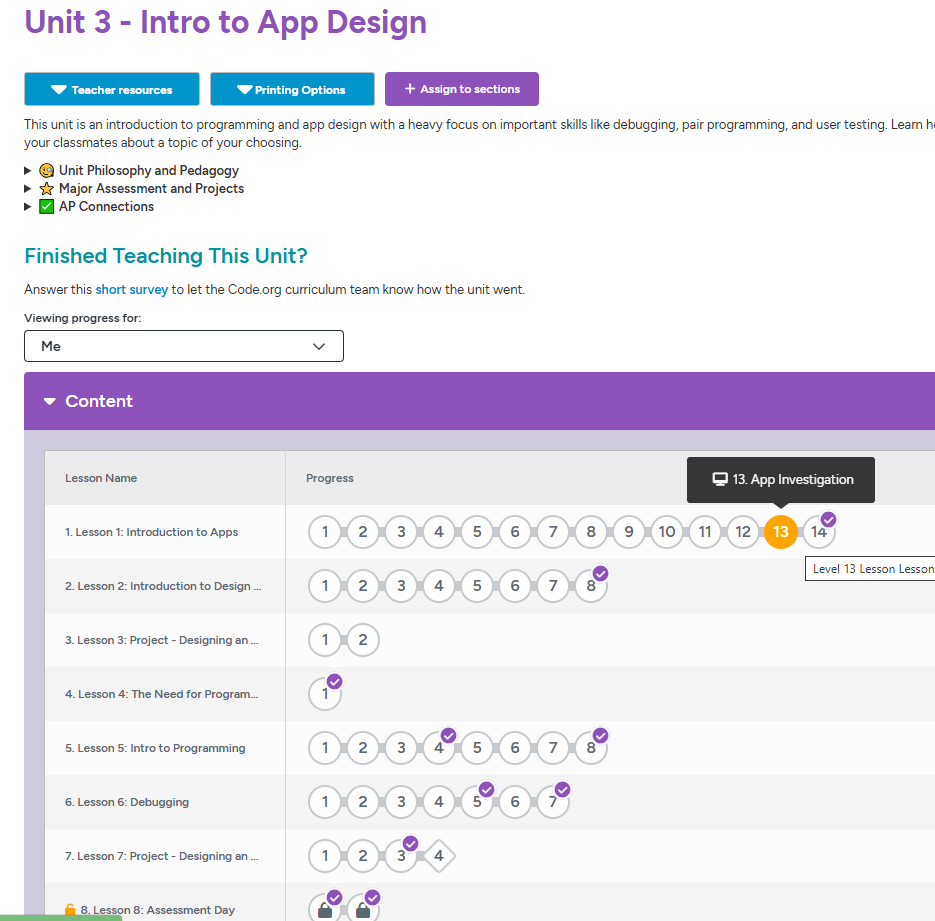Select level 2 in Lesson 3 row
Screen dimensions: 935x921
click(x=363, y=640)
